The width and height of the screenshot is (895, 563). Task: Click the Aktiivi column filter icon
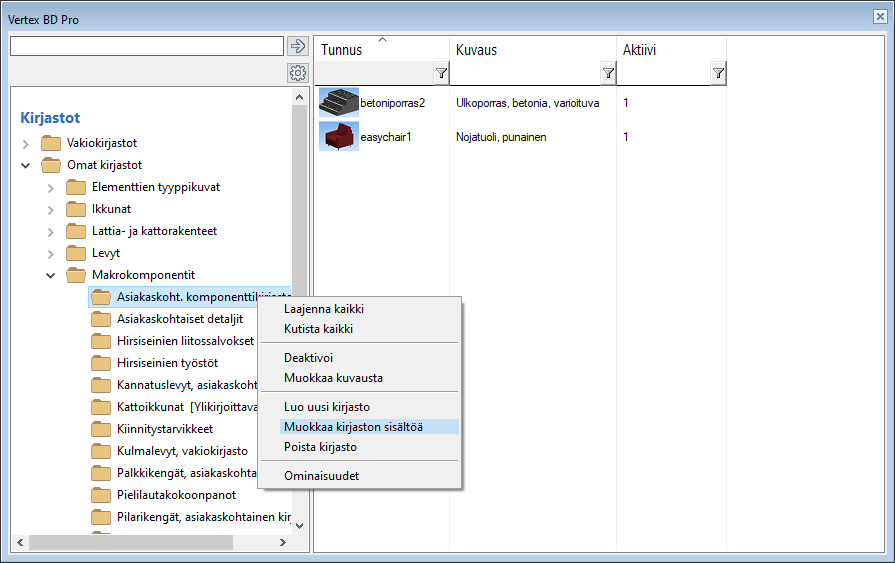[x=718, y=73]
